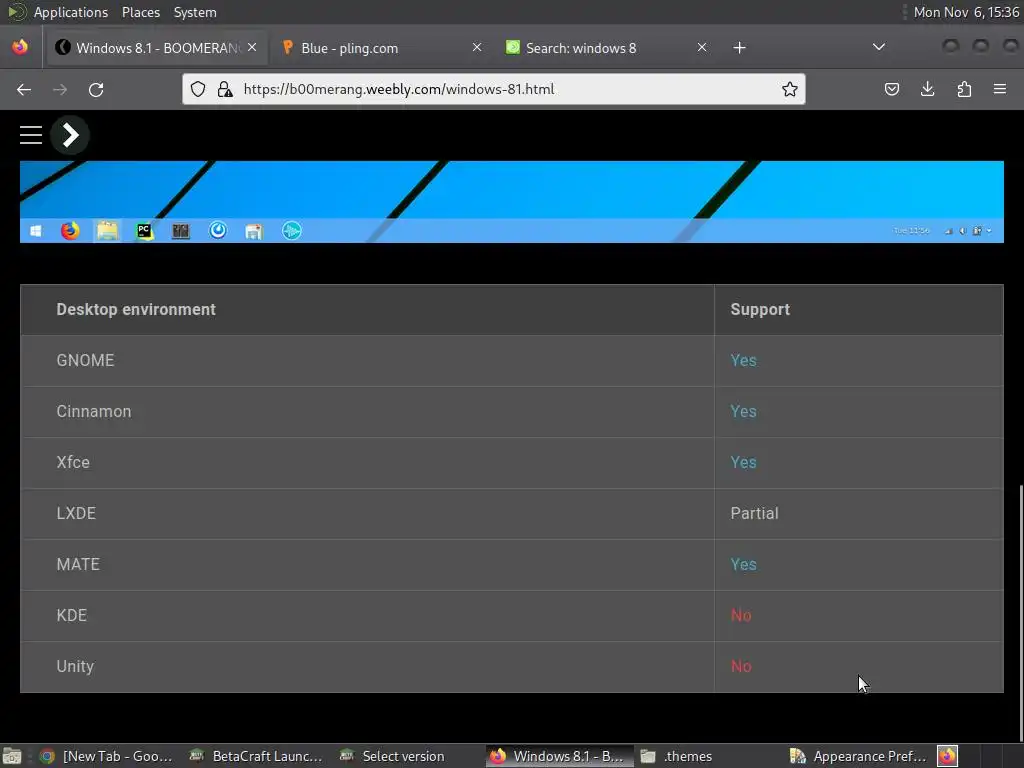Open Firefox application hamburger menu
This screenshot has height=768, width=1024.
1000,89
